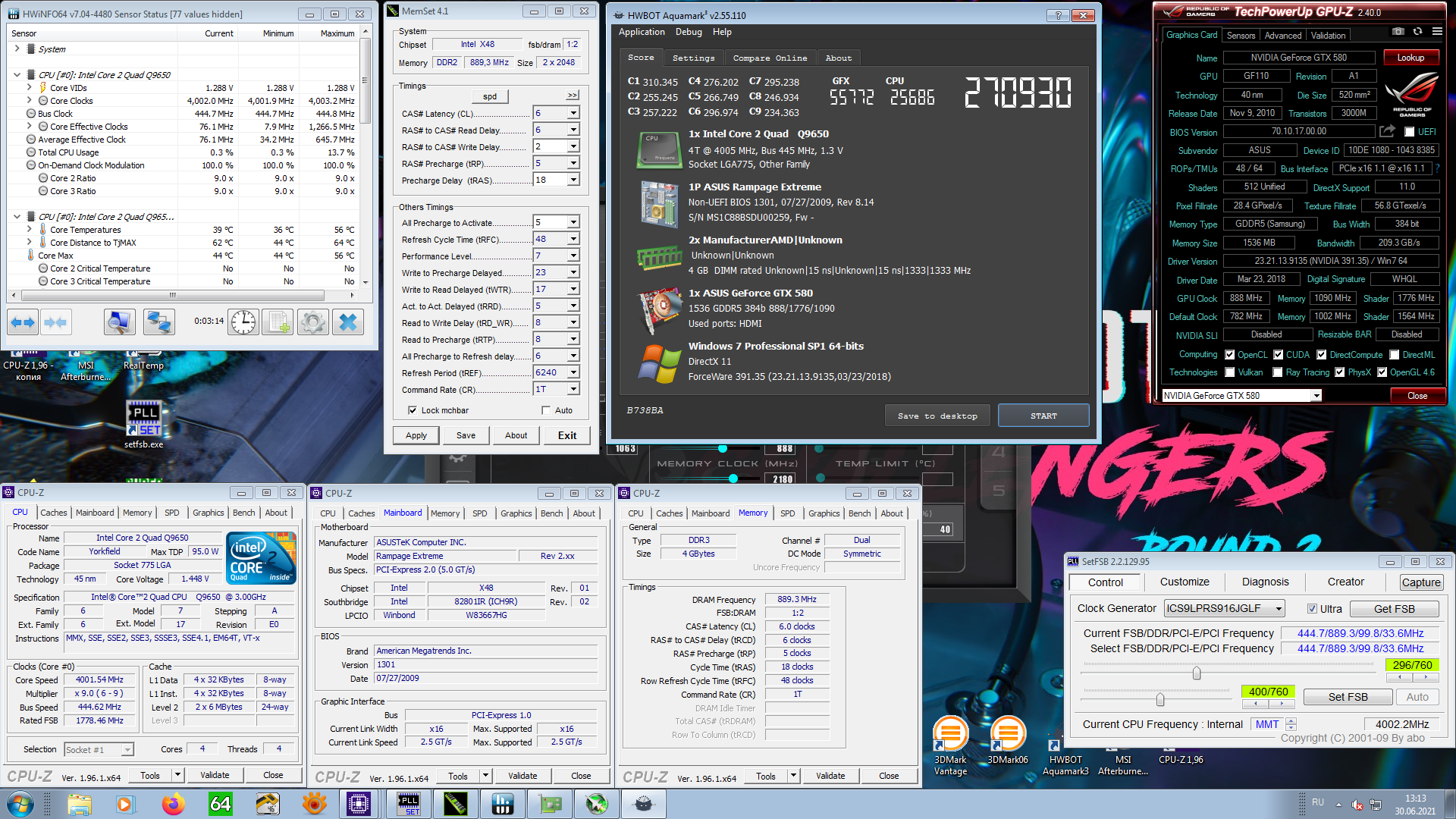Click HWiNFO logging sheet-plus icon
The height and width of the screenshot is (819, 1456).
coord(278,322)
